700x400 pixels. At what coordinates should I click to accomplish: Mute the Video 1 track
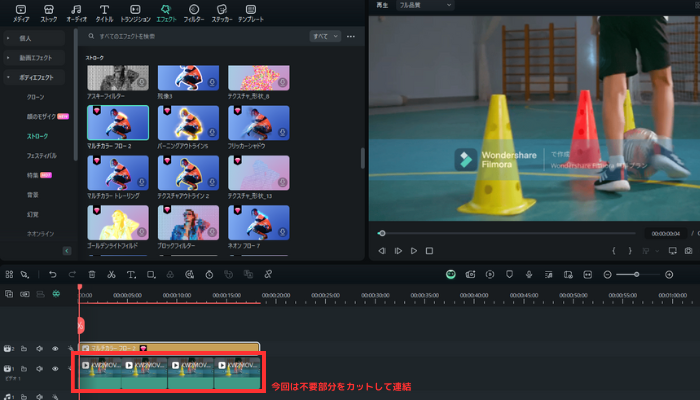pyautogui.click(x=39, y=369)
